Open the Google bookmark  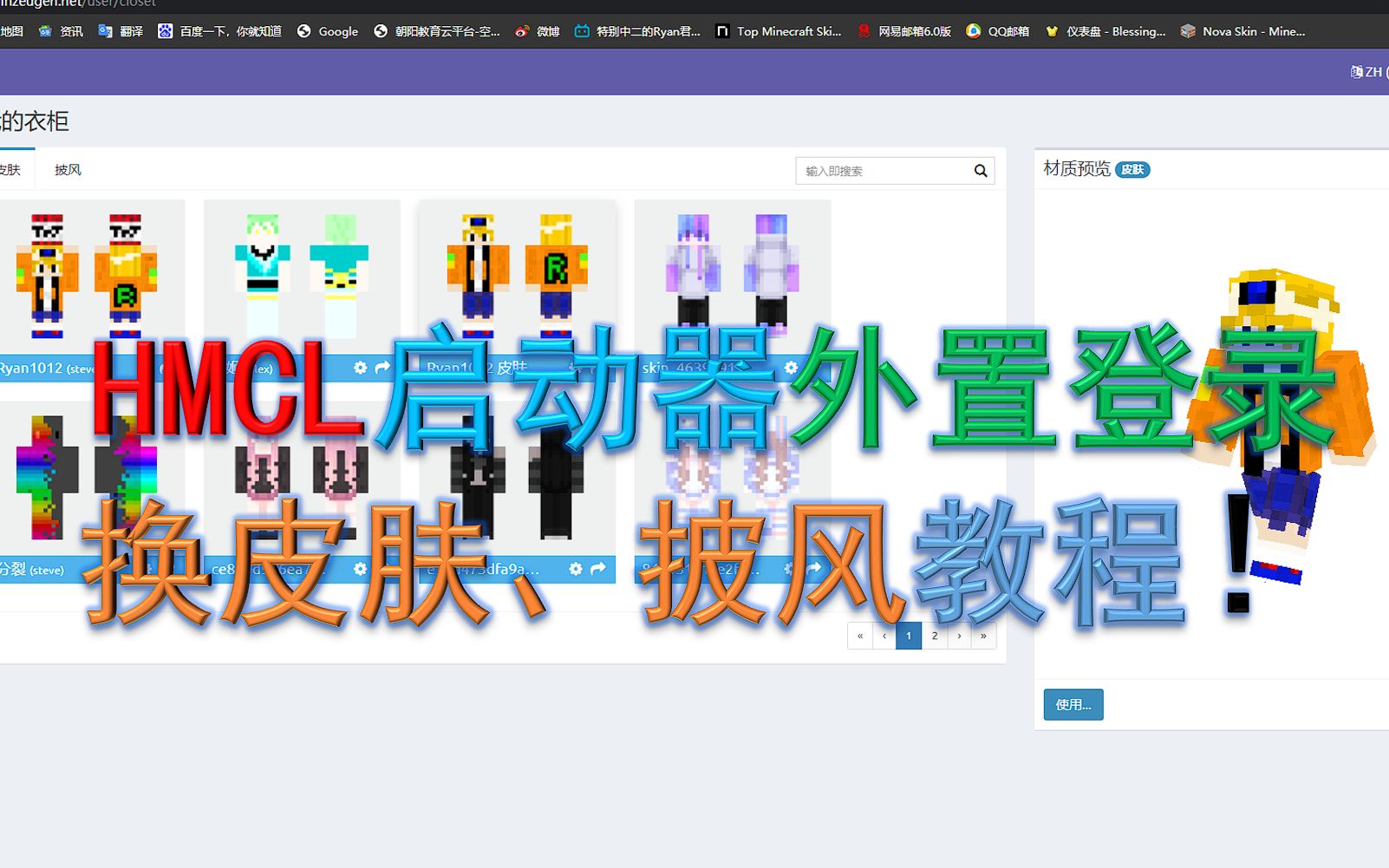(327, 31)
